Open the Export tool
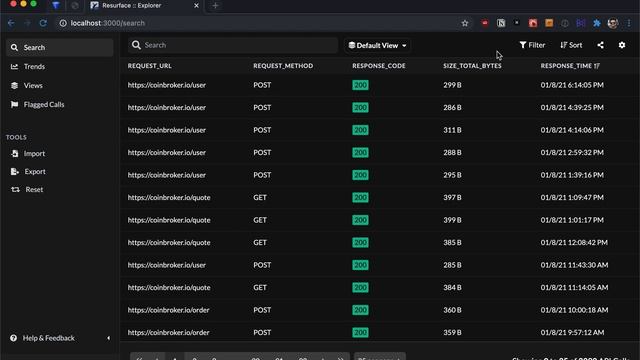The height and width of the screenshot is (360, 640). tap(35, 171)
